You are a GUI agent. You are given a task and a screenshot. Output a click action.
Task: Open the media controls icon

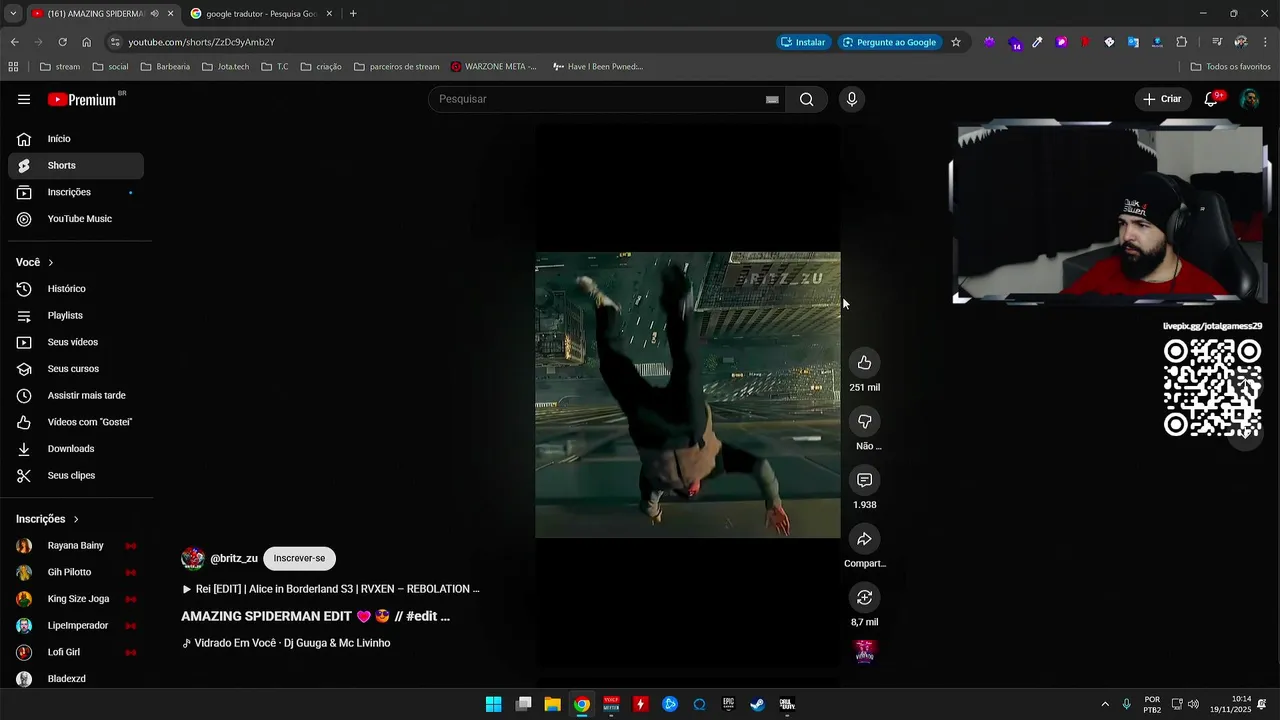click(1216, 42)
